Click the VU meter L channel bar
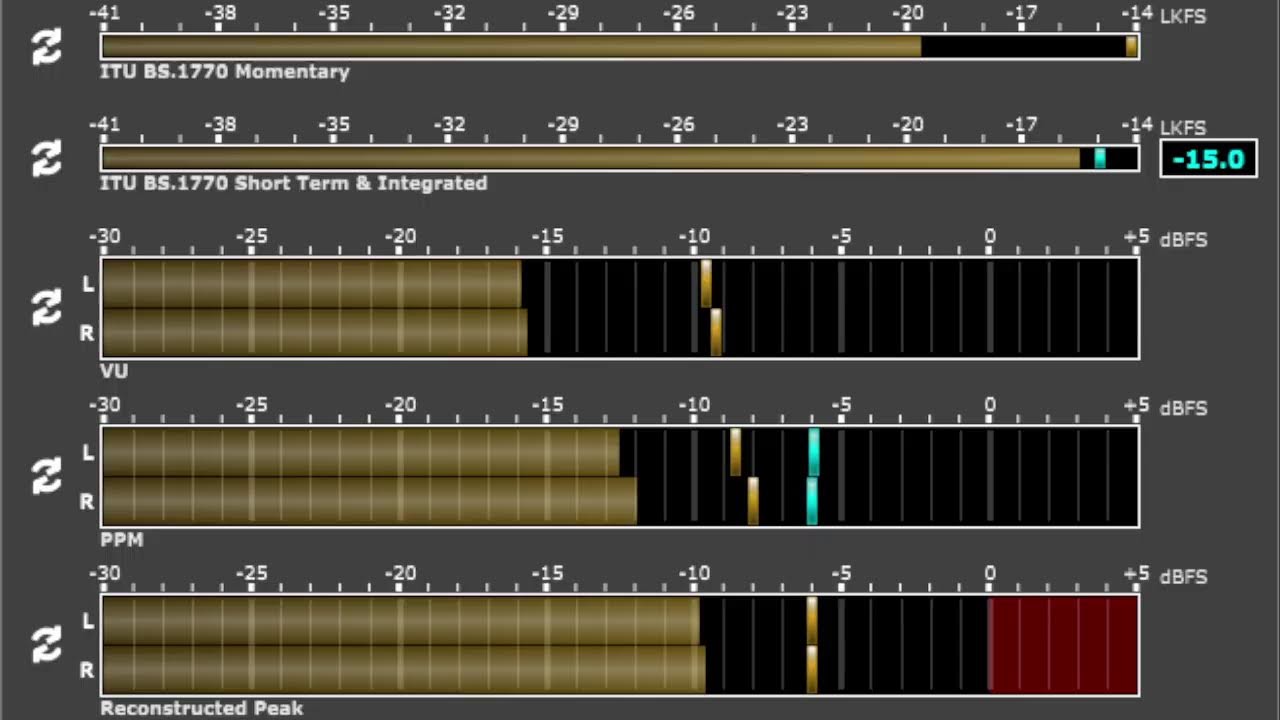 pyautogui.click(x=620, y=283)
